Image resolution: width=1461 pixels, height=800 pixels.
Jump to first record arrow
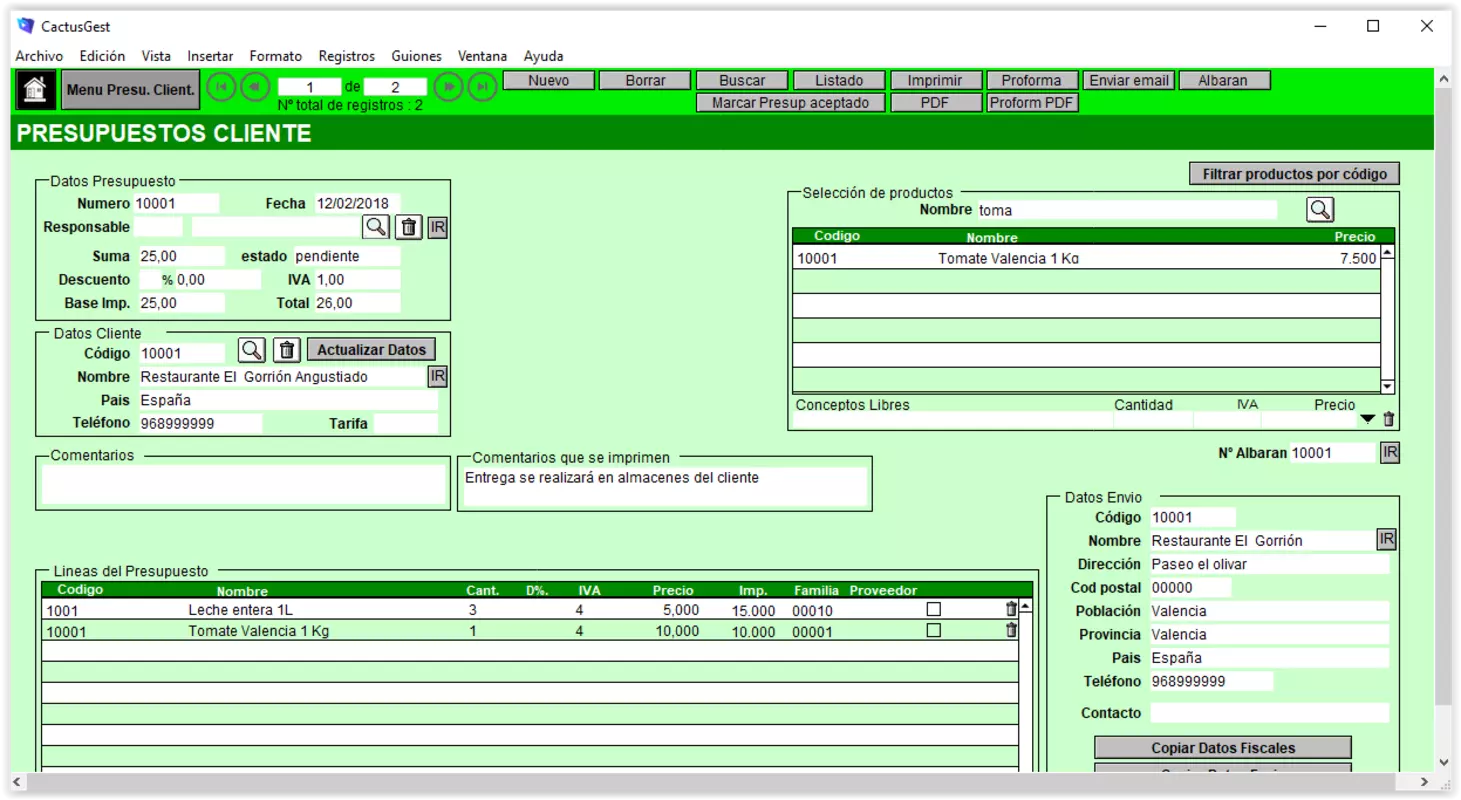click(x=221, y=87)
